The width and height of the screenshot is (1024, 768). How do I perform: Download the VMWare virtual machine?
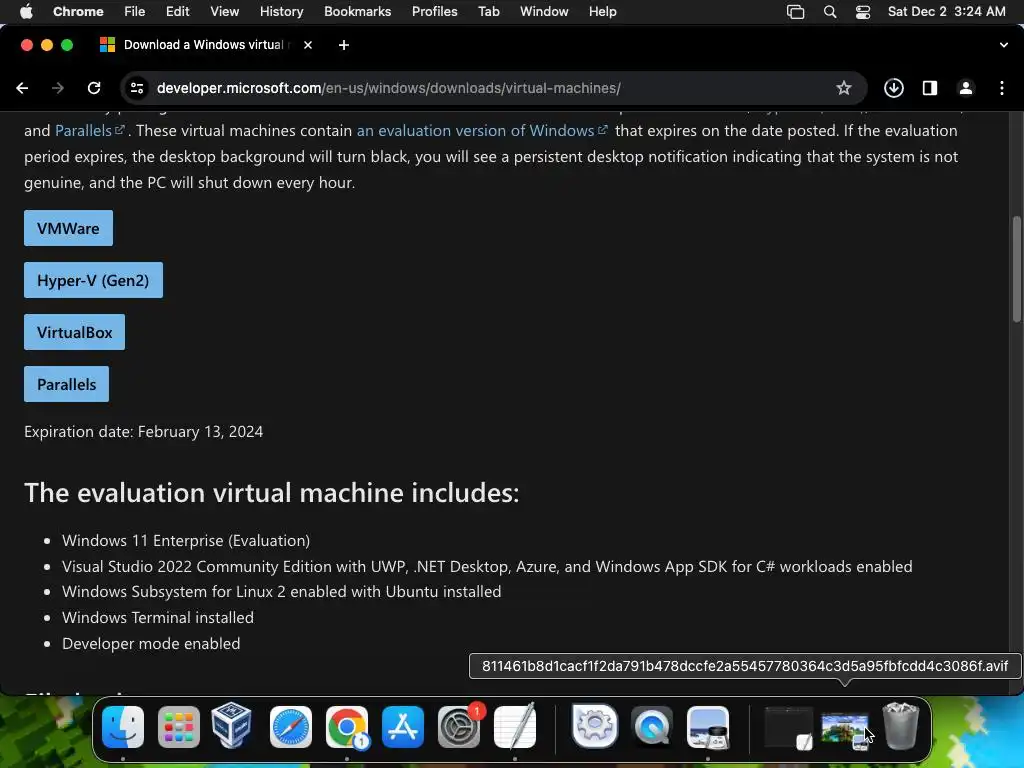point(69,228)
